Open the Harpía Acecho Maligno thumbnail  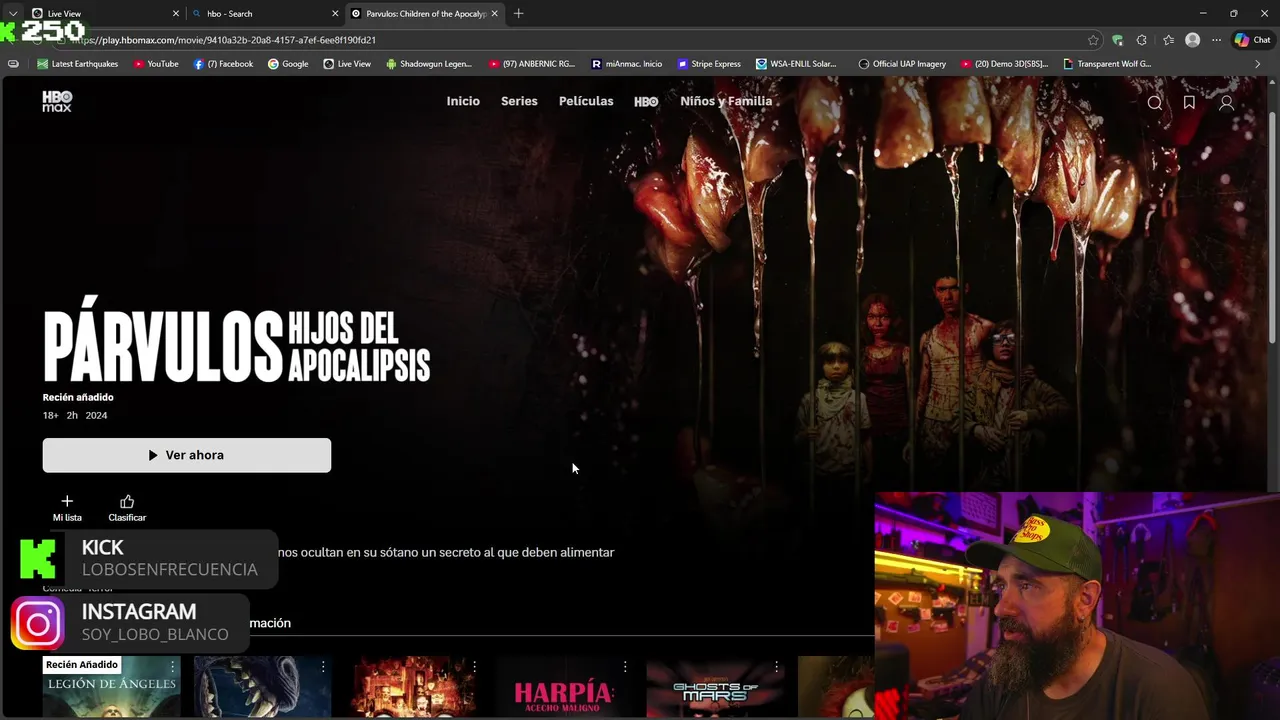tap(564, 688)
